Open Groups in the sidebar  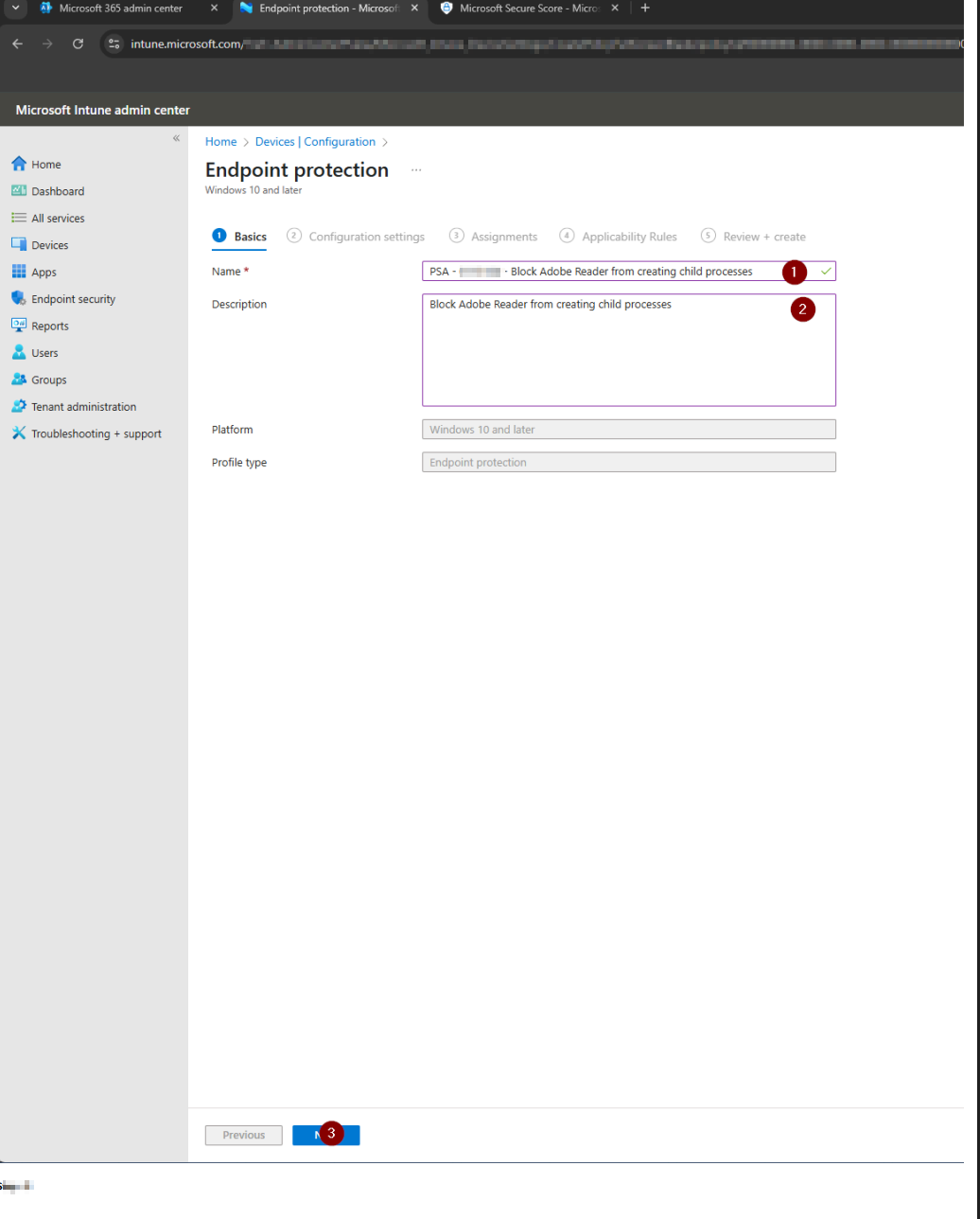pos(39,380)
